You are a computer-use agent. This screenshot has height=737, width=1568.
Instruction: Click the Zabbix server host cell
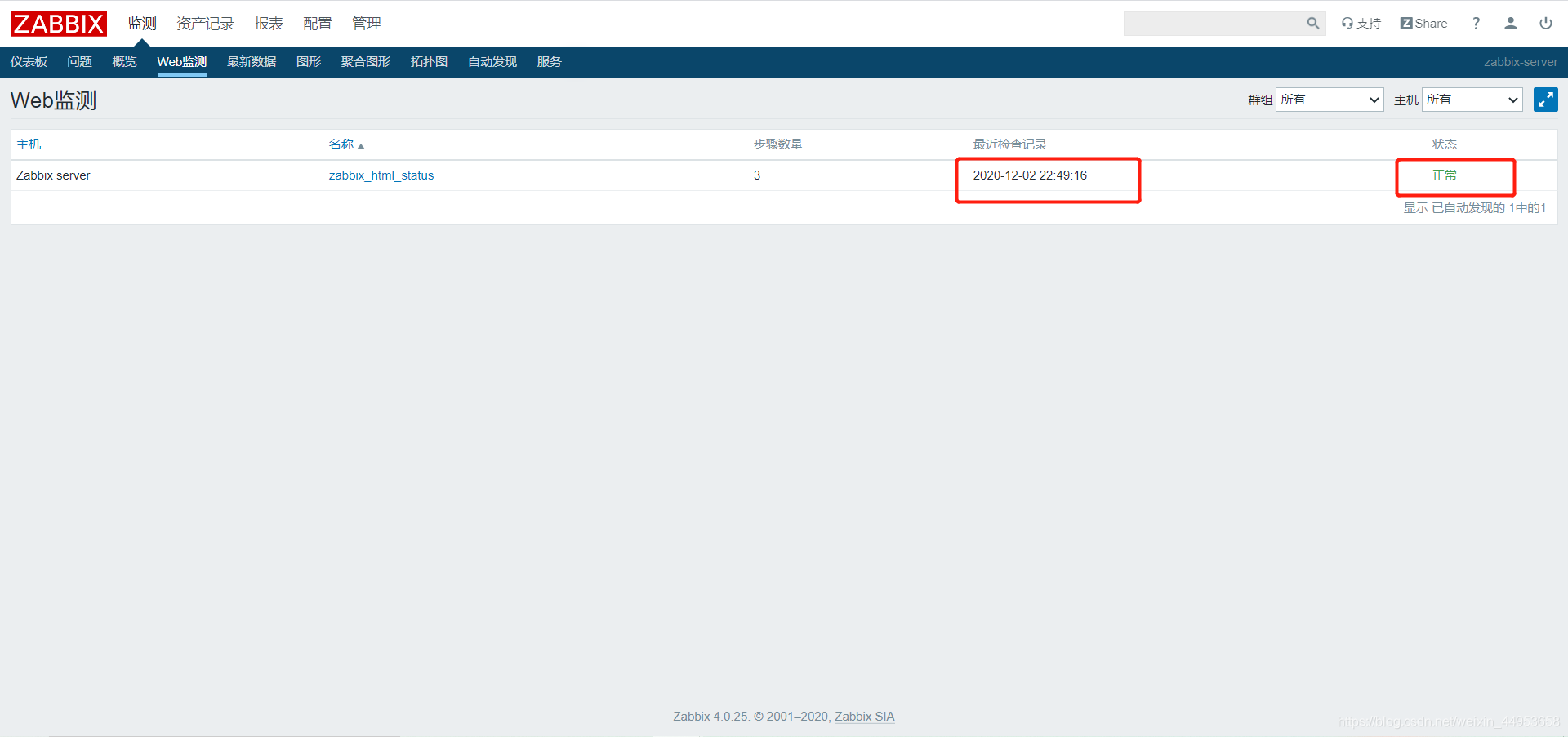pyautogui.click(x=53, y=175)
